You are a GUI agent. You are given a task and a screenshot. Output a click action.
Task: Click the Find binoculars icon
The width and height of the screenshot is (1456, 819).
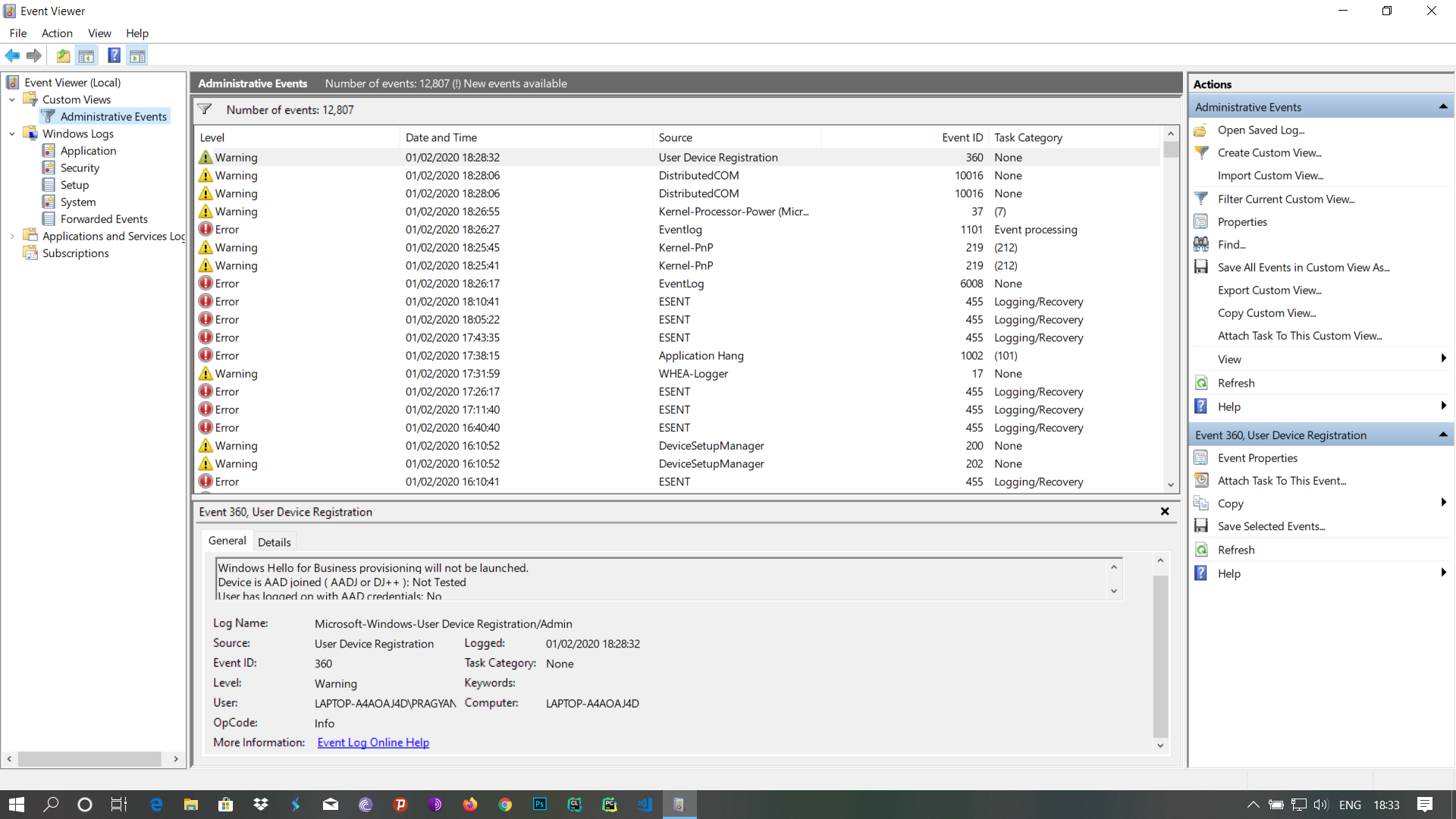[x=1201, y=244]
